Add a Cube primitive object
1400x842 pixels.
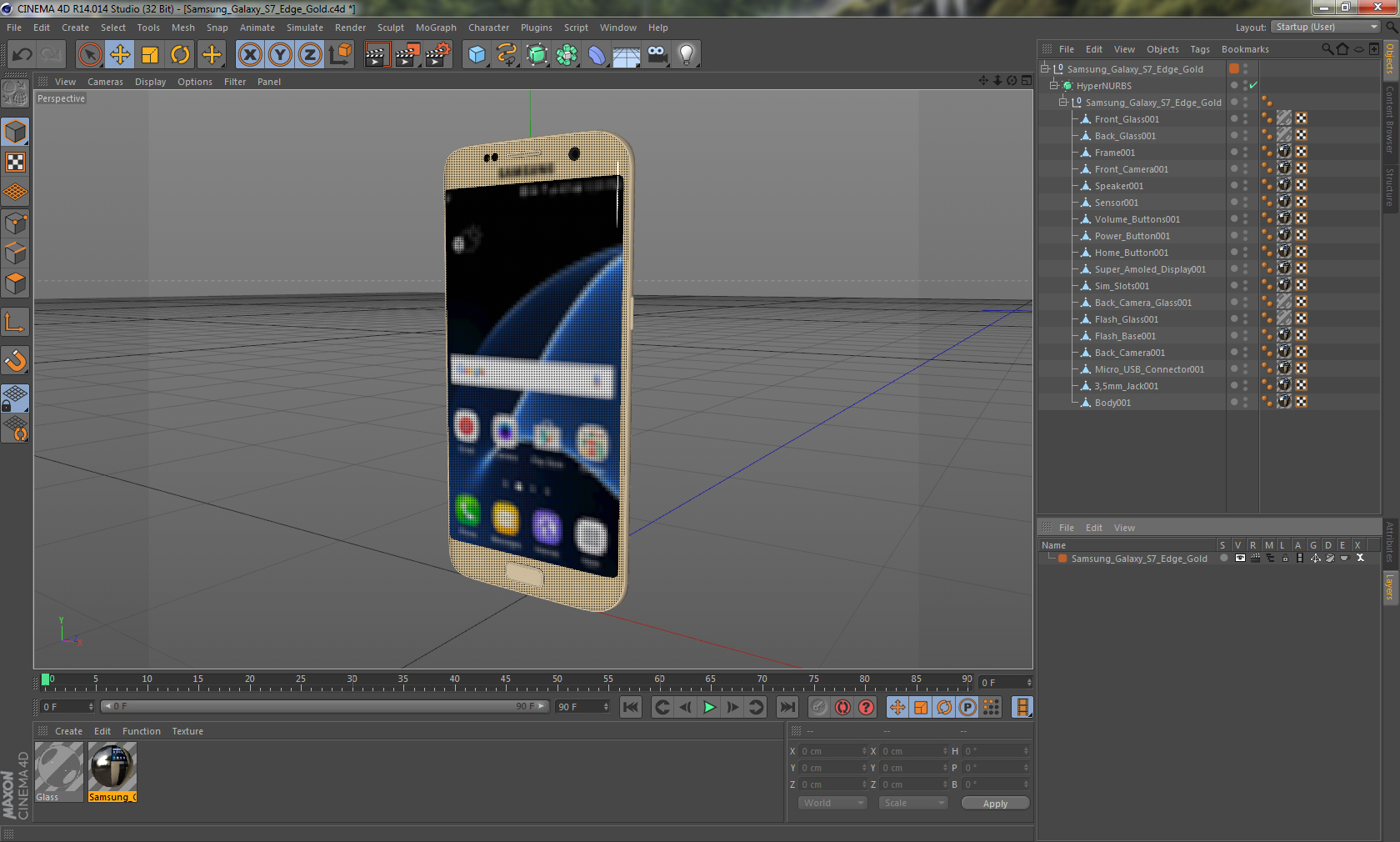(x=477, y=55)
